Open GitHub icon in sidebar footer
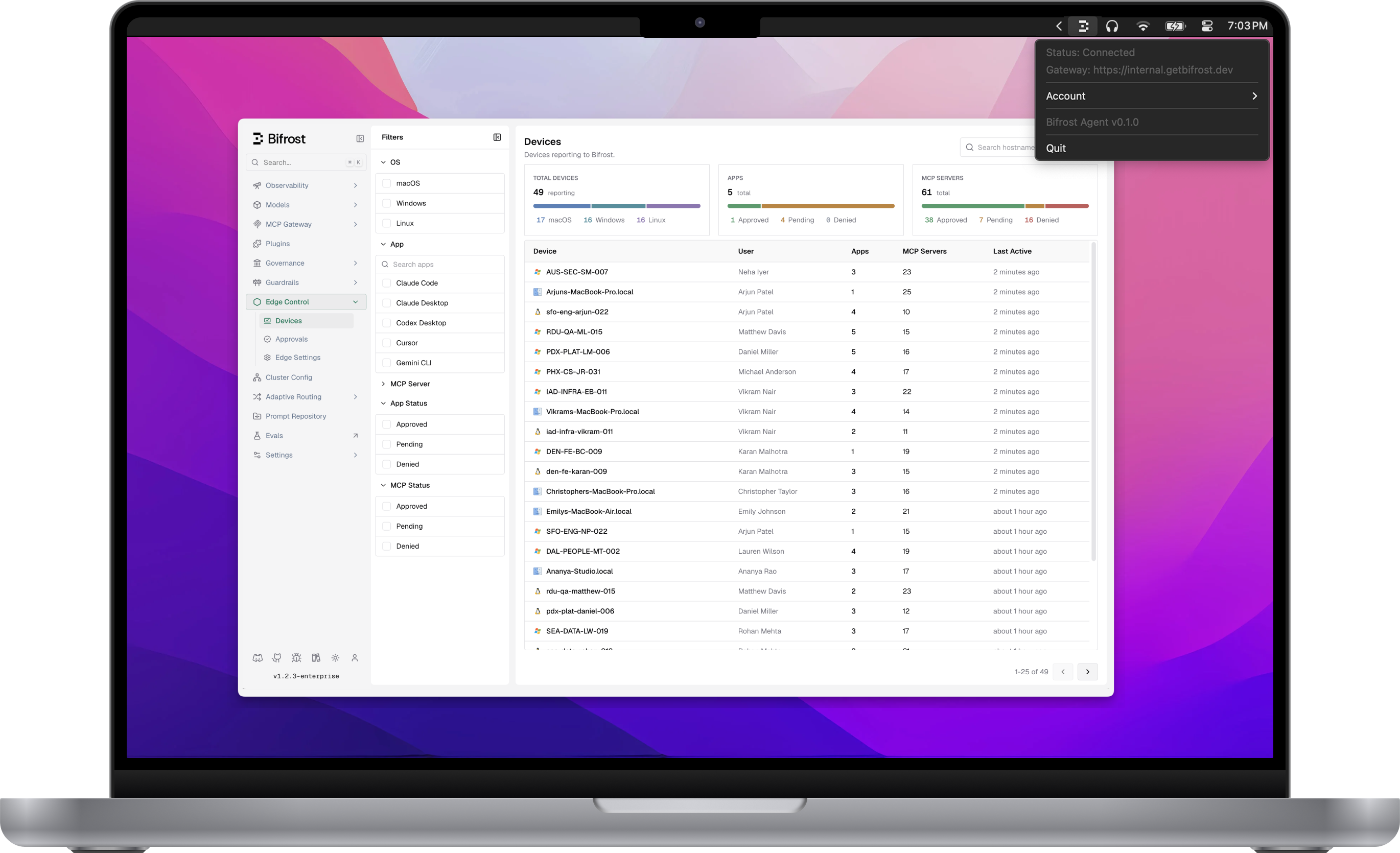This screenshot has height=853, width=1400. (277, 658)
